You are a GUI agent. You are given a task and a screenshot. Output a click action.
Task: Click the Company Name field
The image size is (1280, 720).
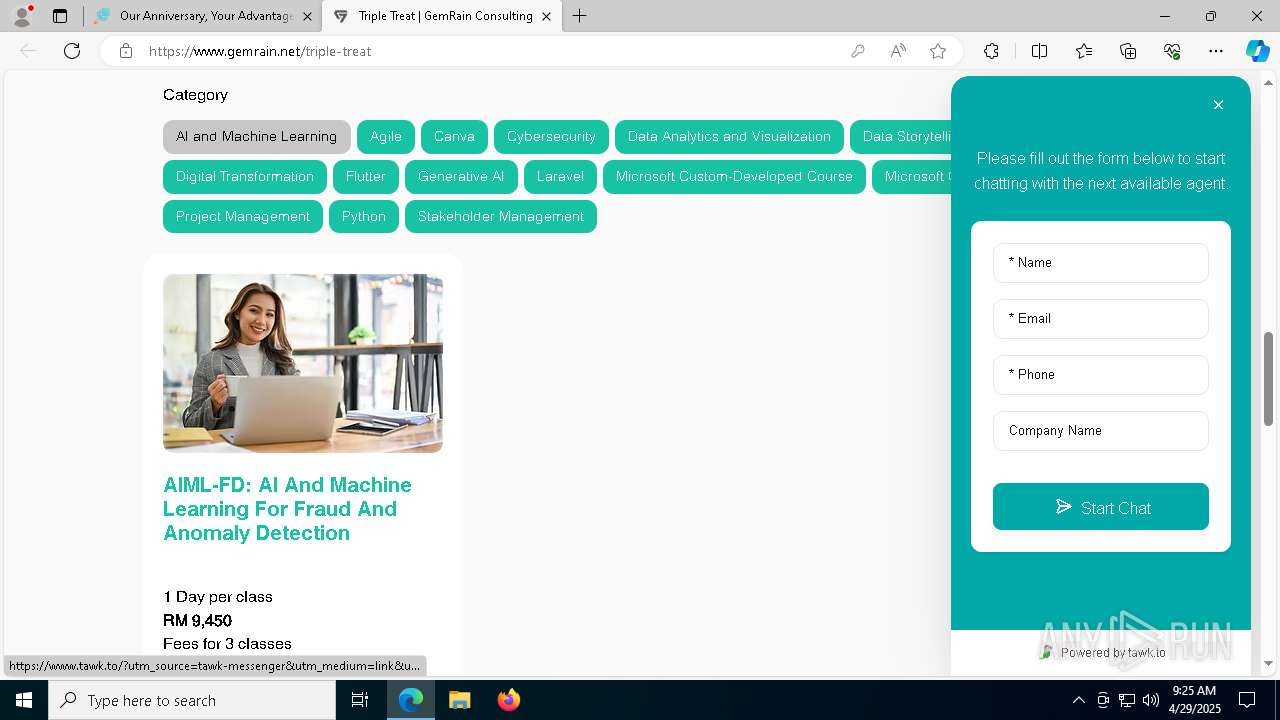pos(1101,431)
